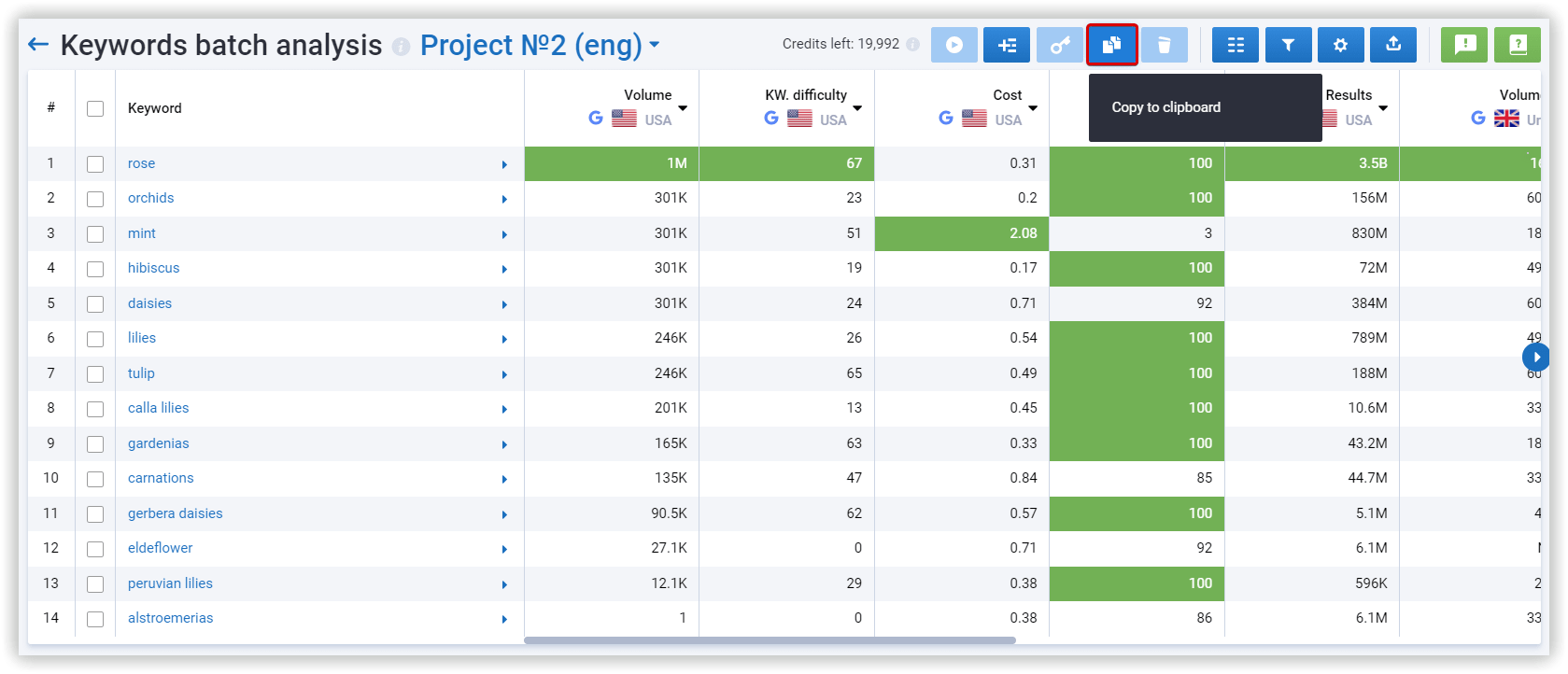Screen dimensions: 1568x674
Task: Click the 90.5K volume cell
Action: click(612, 513)
